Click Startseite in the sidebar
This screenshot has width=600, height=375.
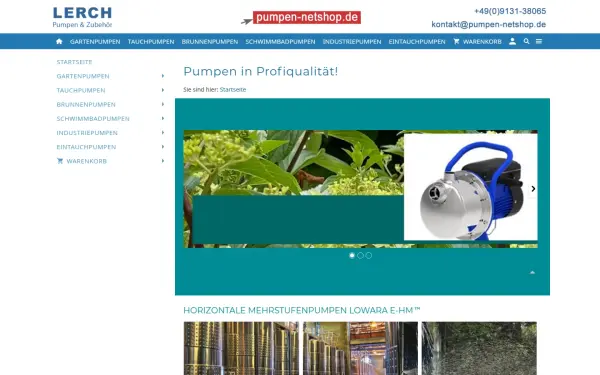point(74,62)
